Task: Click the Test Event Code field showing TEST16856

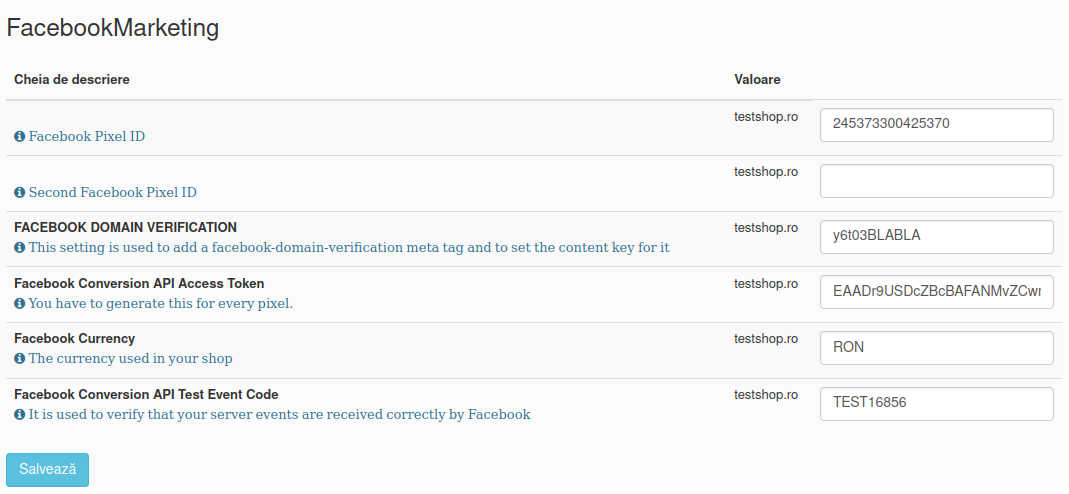Action: (x=937, y=403)
